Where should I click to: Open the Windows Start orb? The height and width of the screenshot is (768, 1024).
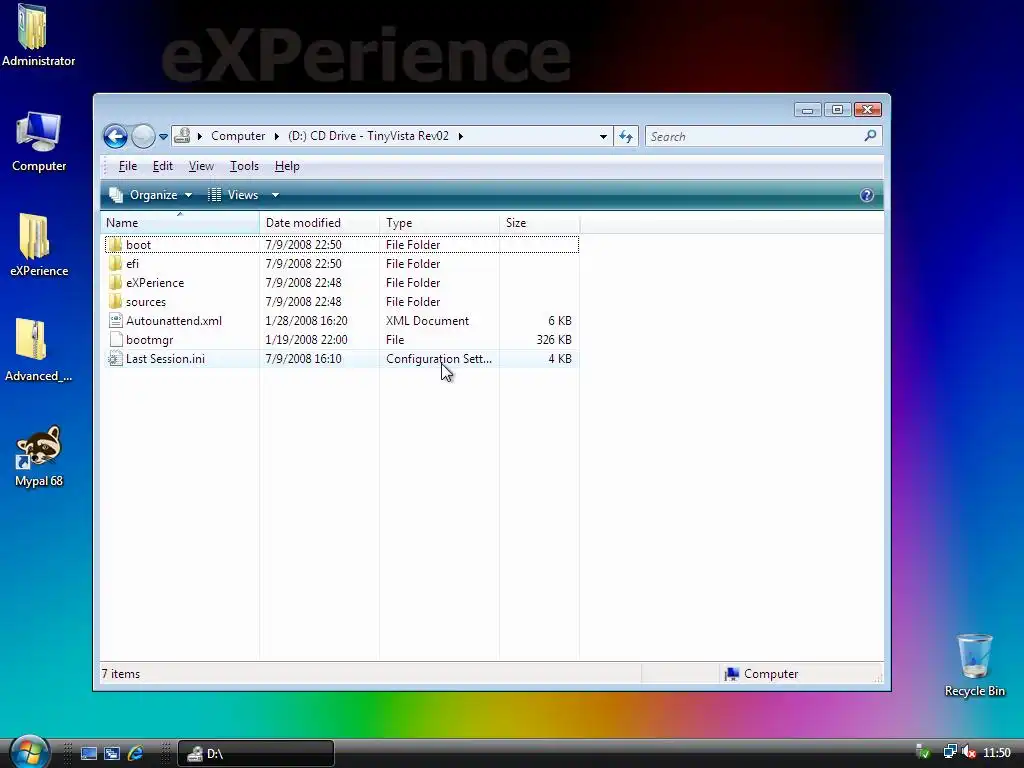[x=29, y=752]
